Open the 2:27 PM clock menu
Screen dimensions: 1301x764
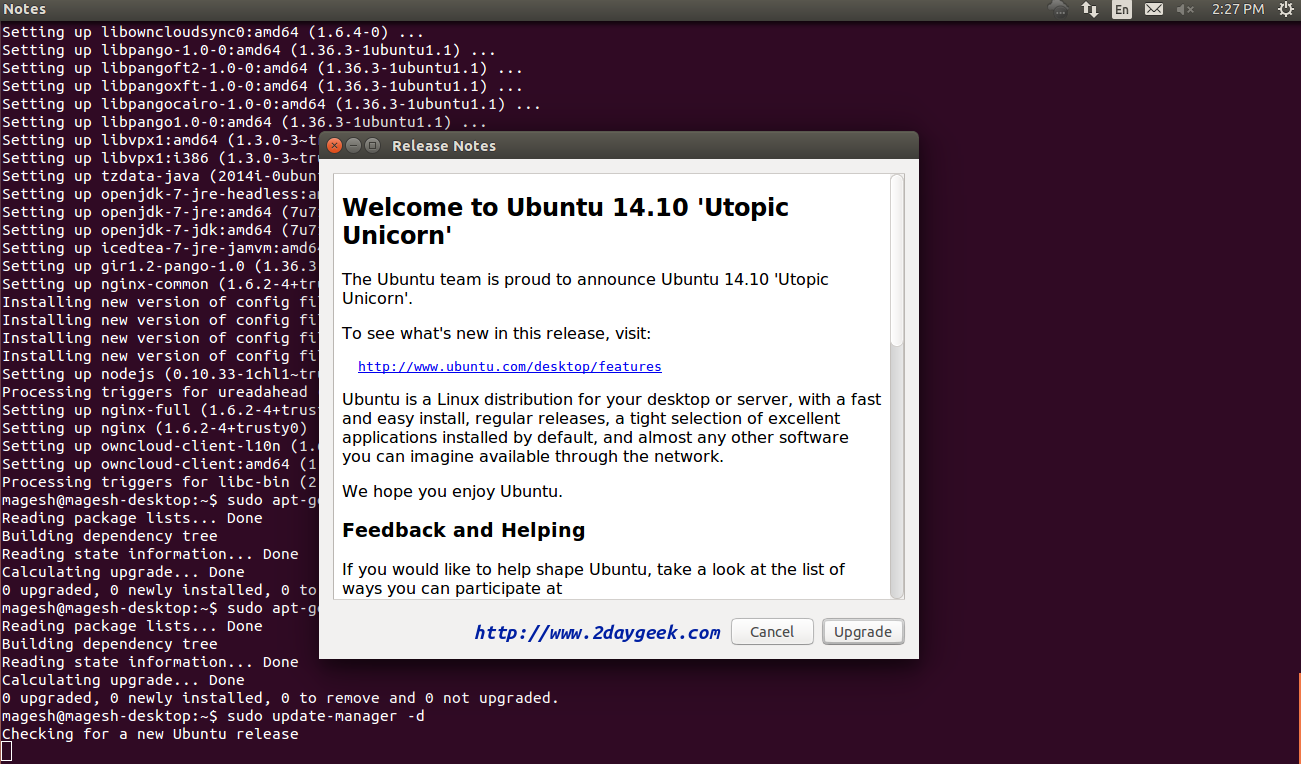[x=1238, y=9]
